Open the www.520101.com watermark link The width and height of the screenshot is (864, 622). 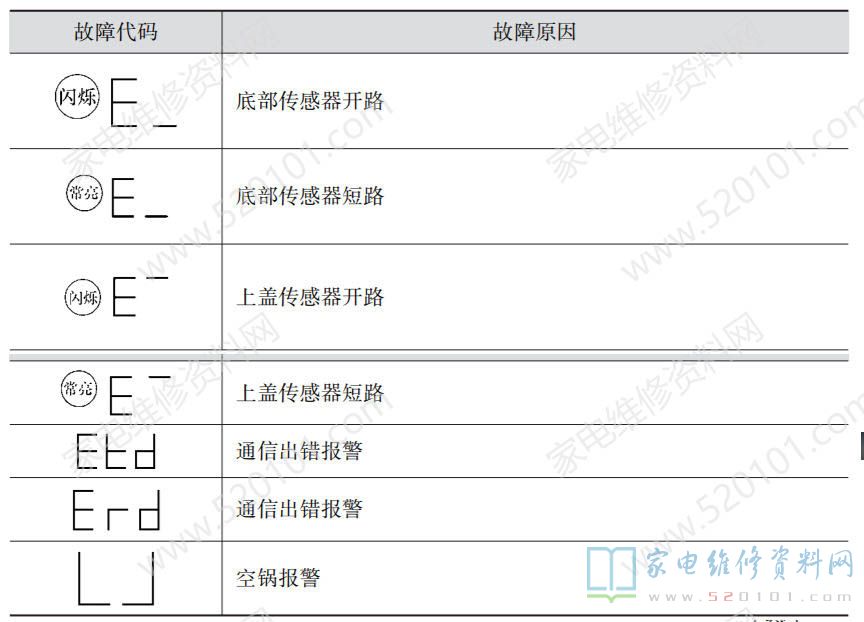point(750,597)
